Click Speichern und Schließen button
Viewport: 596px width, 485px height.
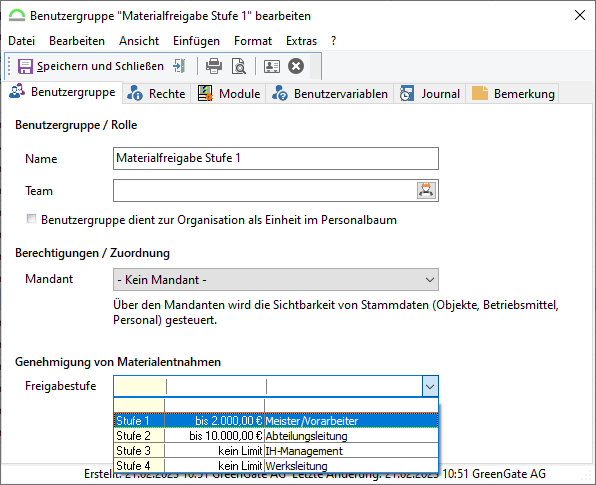pyautogui.click(x=91, y=66)
